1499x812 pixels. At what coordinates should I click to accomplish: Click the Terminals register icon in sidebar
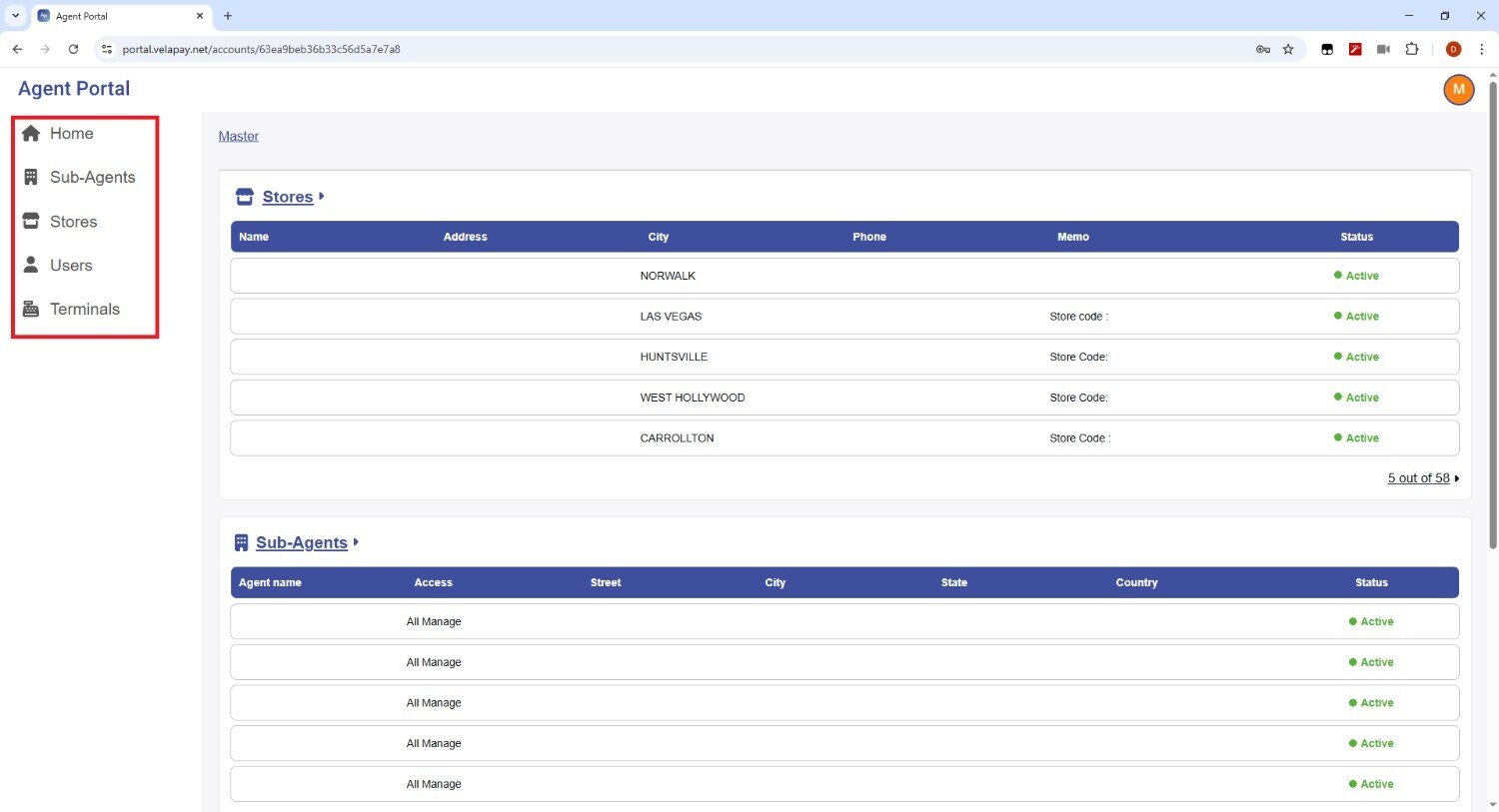(31, 310)
